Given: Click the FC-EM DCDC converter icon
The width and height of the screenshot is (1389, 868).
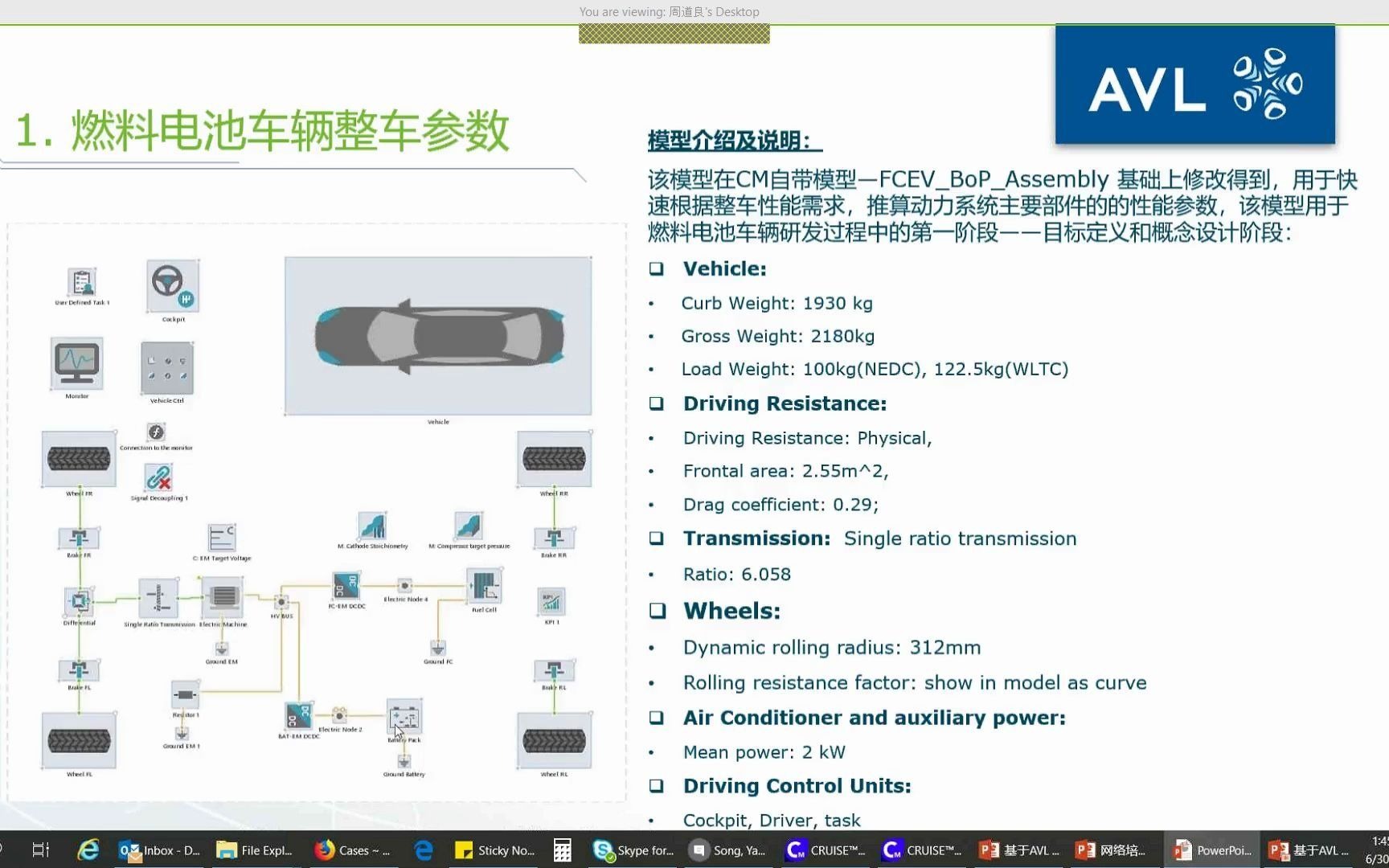Looking at the screenshot, I should pos(346,586).
